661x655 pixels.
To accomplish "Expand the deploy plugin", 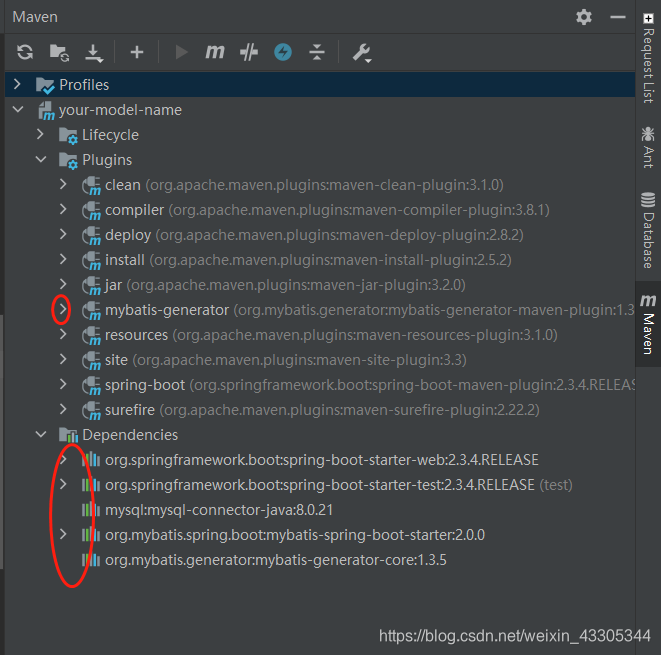I will point(63,234).
